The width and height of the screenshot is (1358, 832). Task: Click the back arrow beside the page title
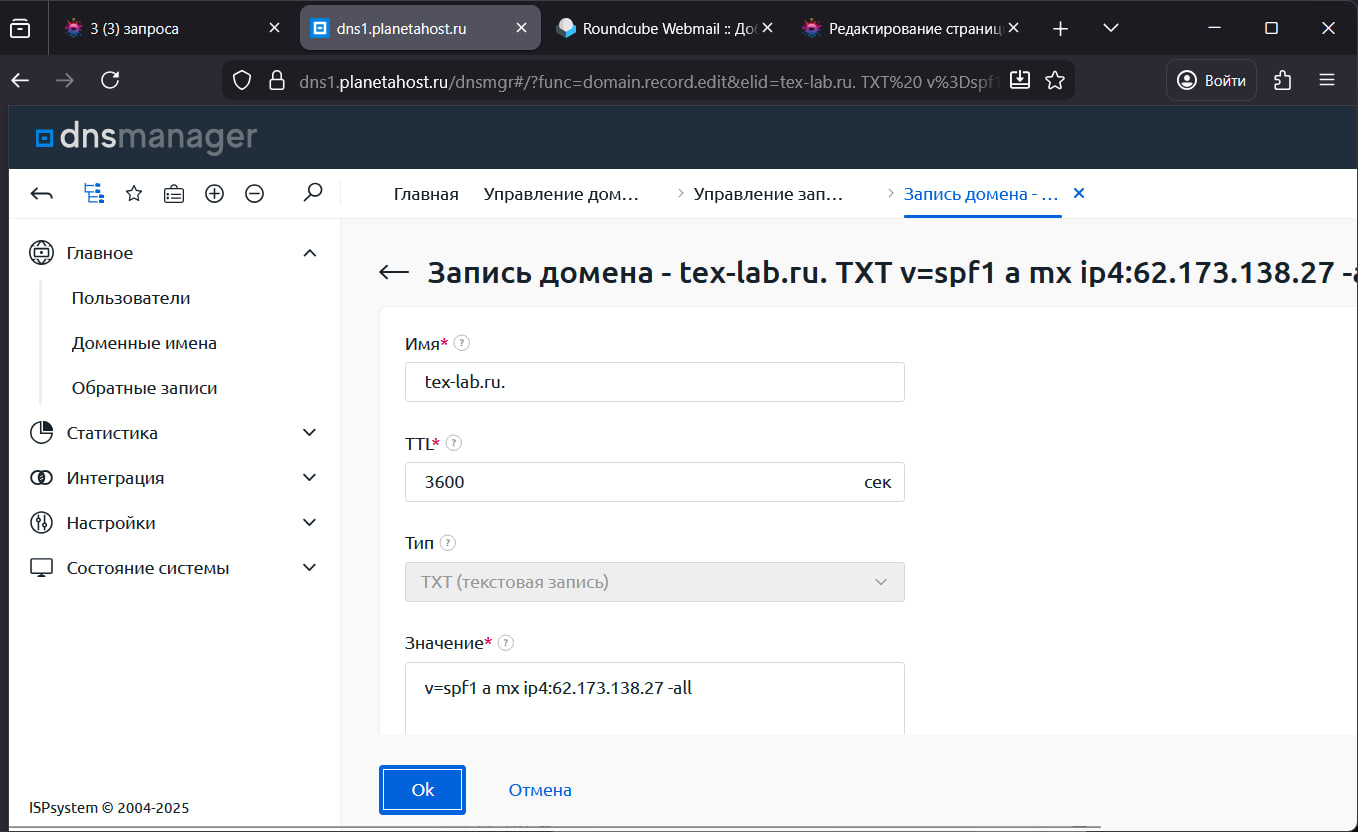(395, 273)
